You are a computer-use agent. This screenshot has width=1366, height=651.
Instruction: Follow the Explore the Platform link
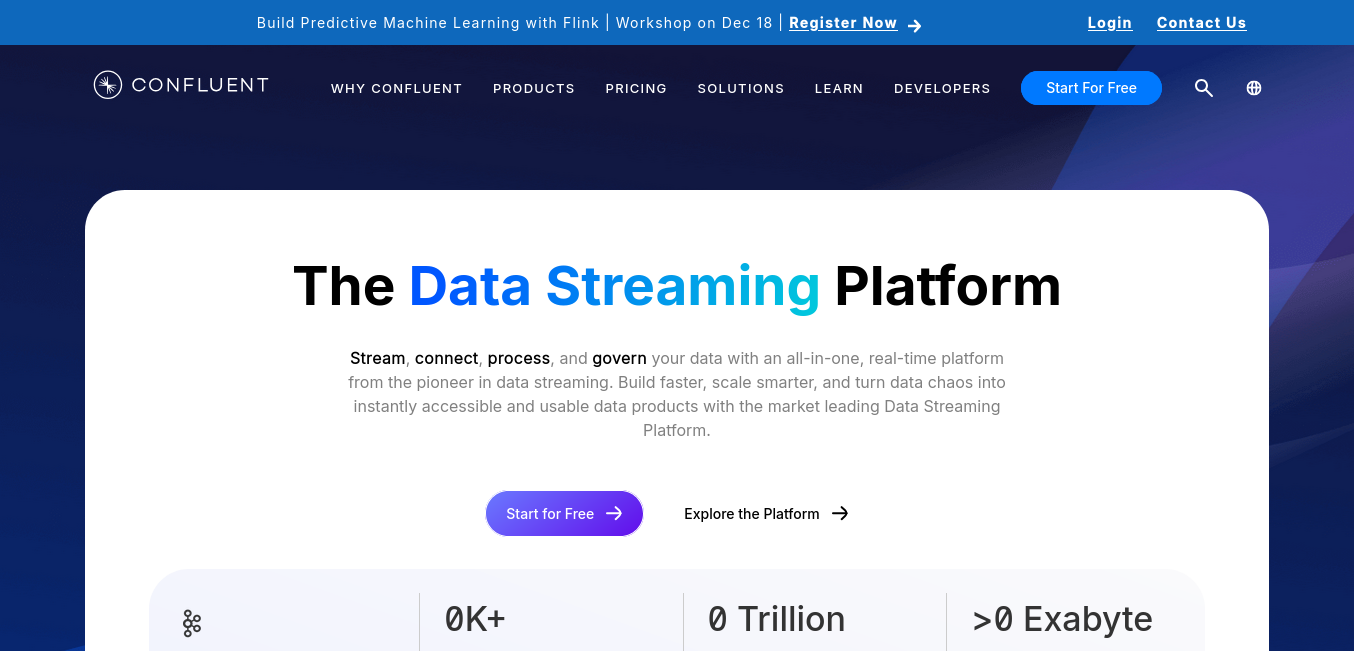pyautogui.click(x=766, y=513)
